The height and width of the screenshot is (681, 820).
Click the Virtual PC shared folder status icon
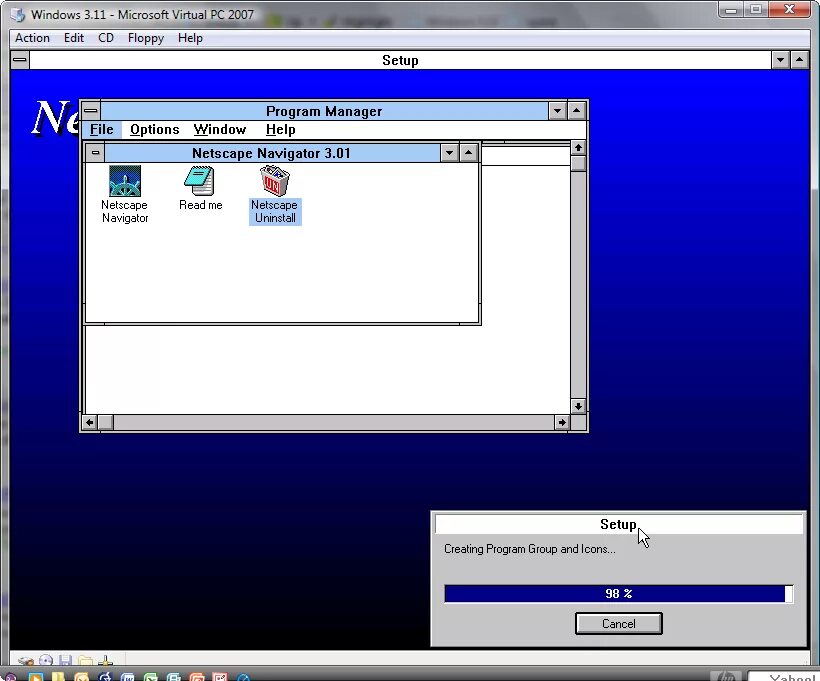[x=85, y=661]
